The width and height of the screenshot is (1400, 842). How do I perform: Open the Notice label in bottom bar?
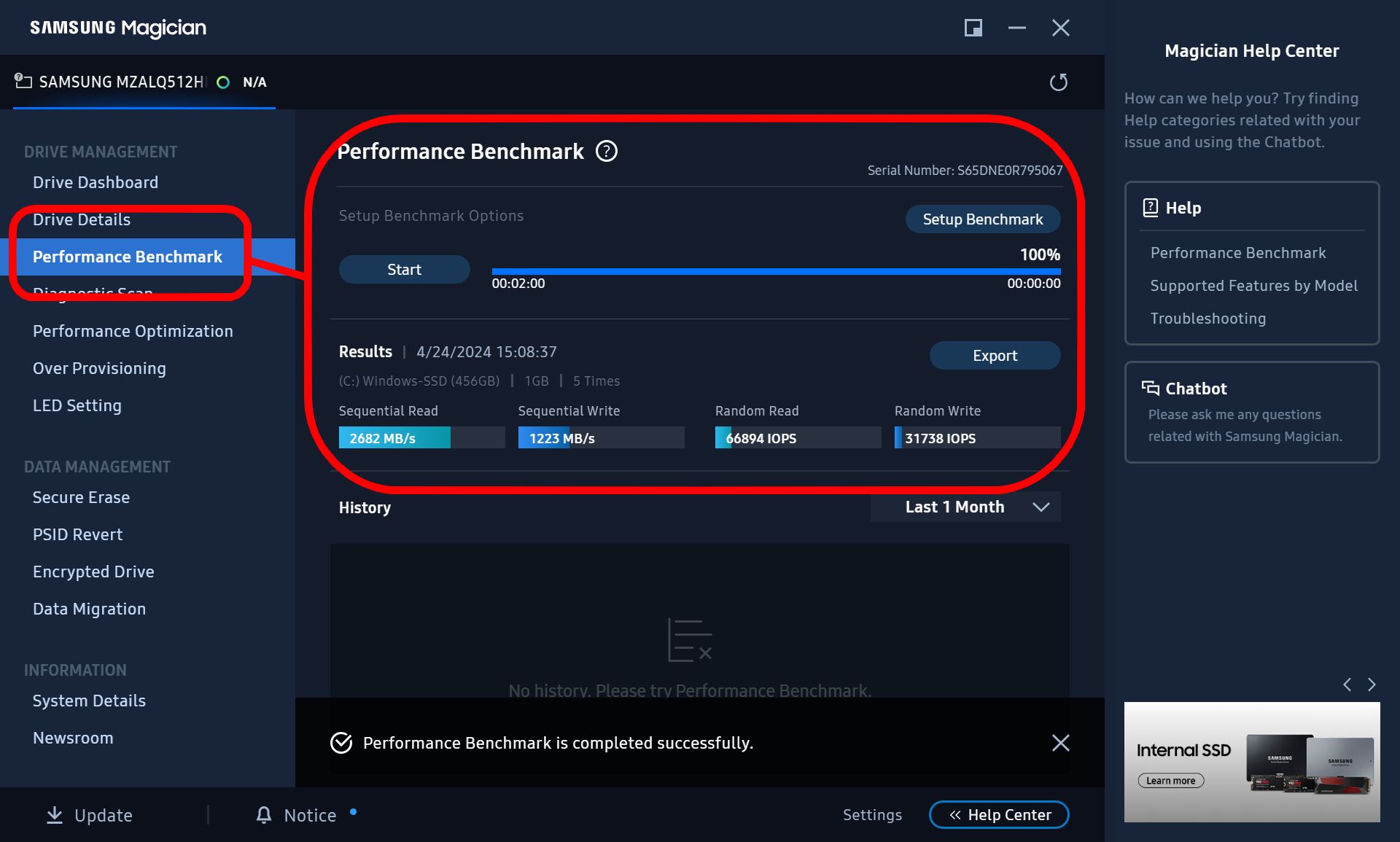pyautogui.click(x=310, y=815)
